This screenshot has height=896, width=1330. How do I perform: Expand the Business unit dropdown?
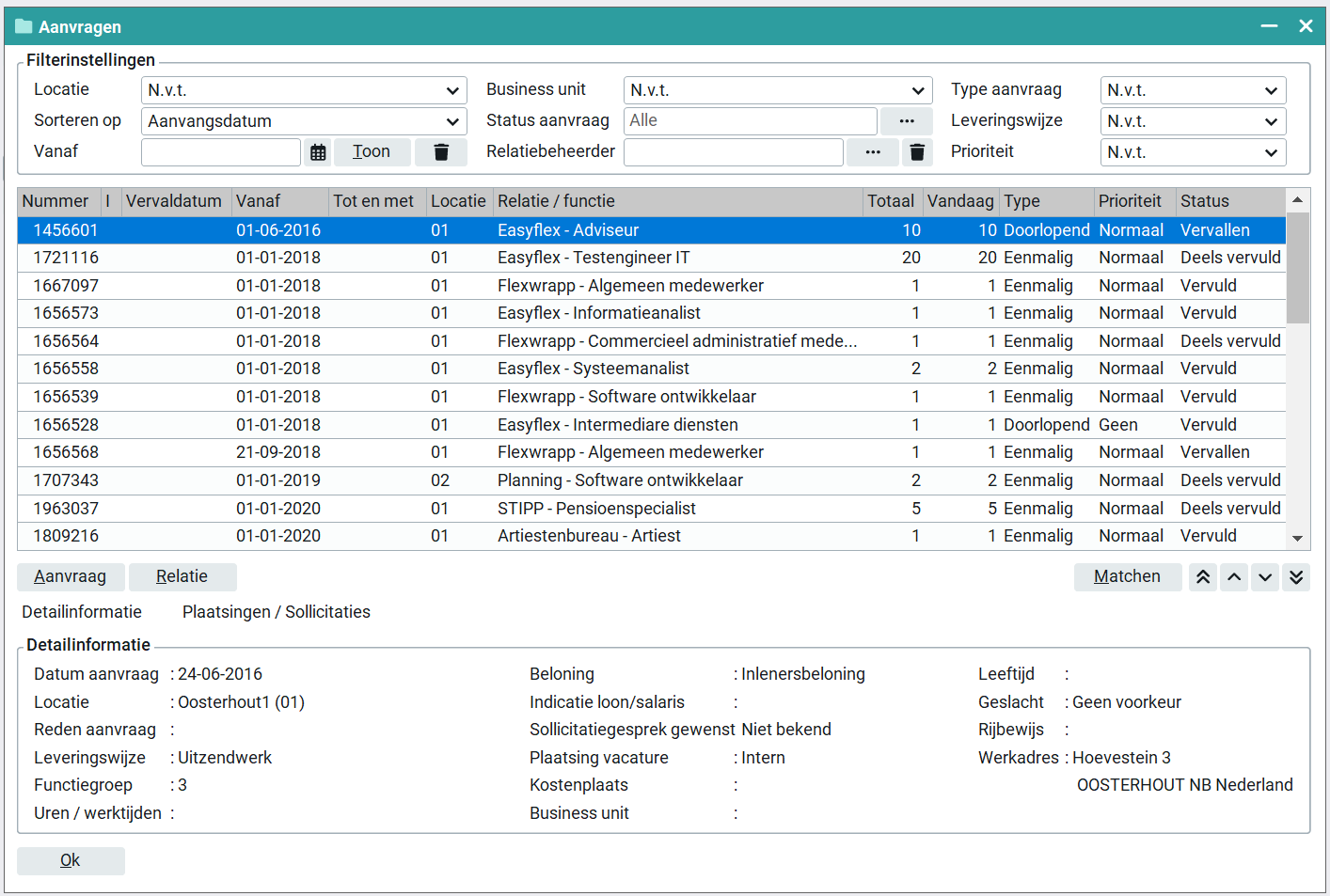[778, 90]
